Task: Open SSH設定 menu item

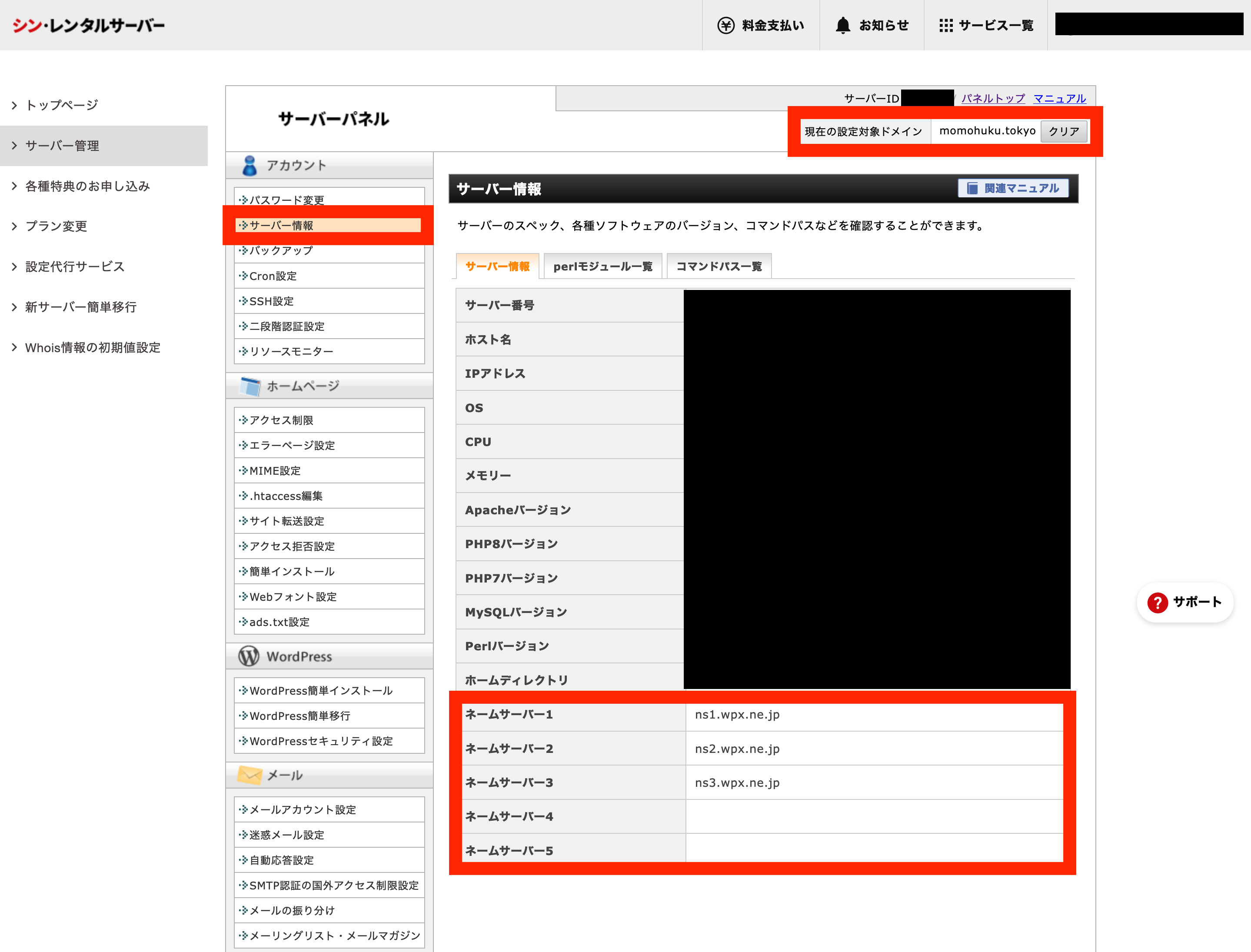Action: (329, 301)
